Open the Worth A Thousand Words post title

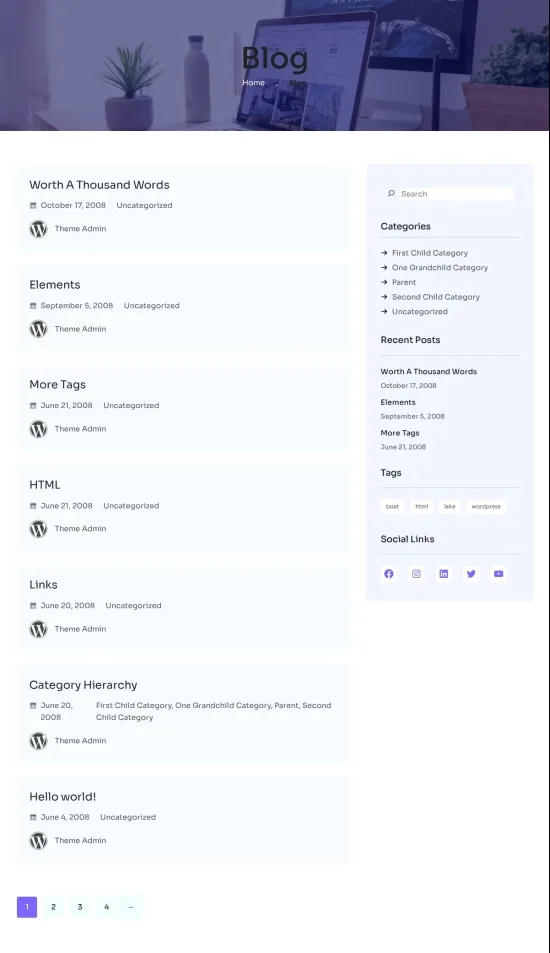coord(100,185)
